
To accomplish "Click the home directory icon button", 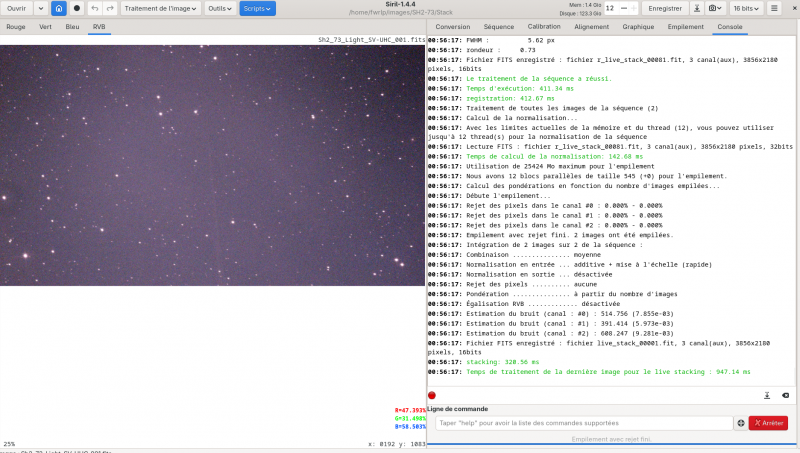I will [x=59, y=8].
